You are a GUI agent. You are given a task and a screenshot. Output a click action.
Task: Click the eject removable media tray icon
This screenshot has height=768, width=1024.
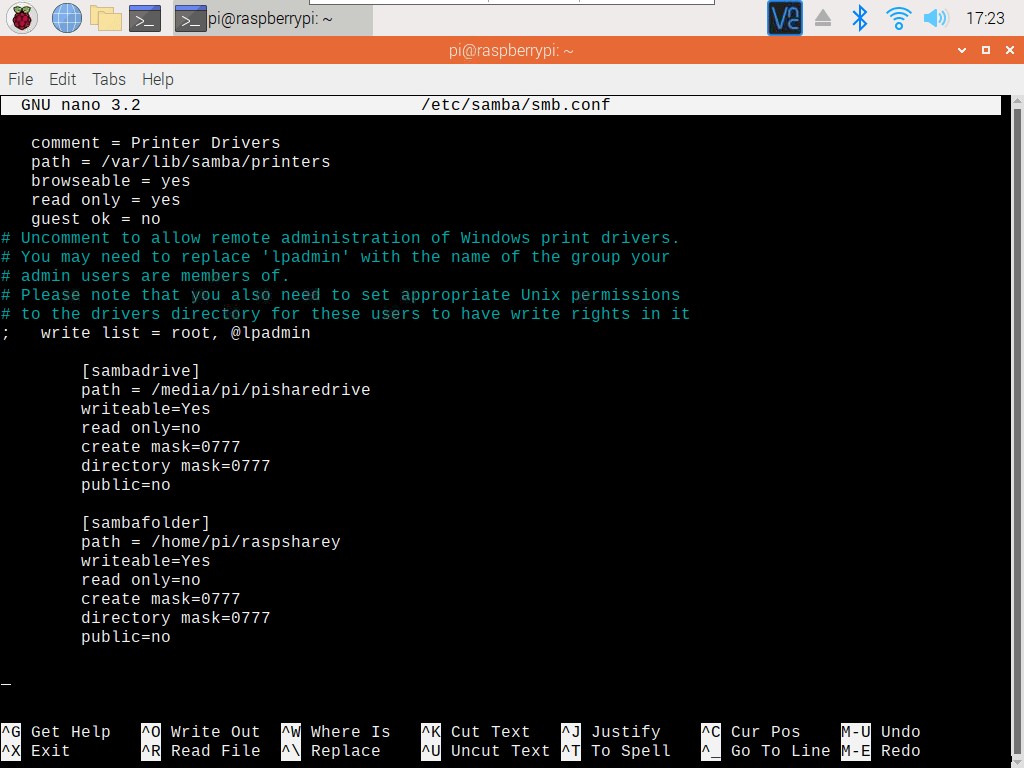(824, 17)
